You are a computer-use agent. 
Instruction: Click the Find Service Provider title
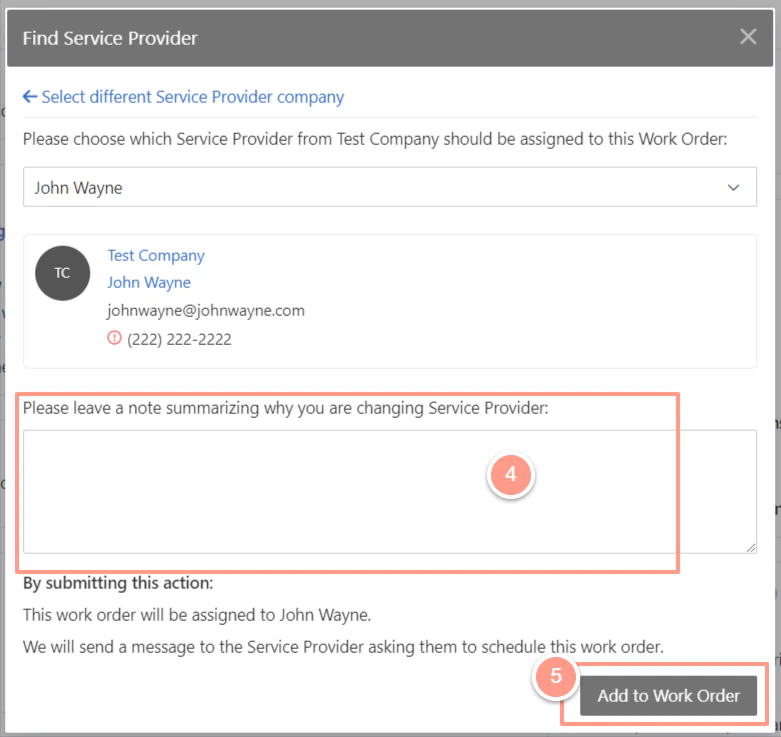110,38
